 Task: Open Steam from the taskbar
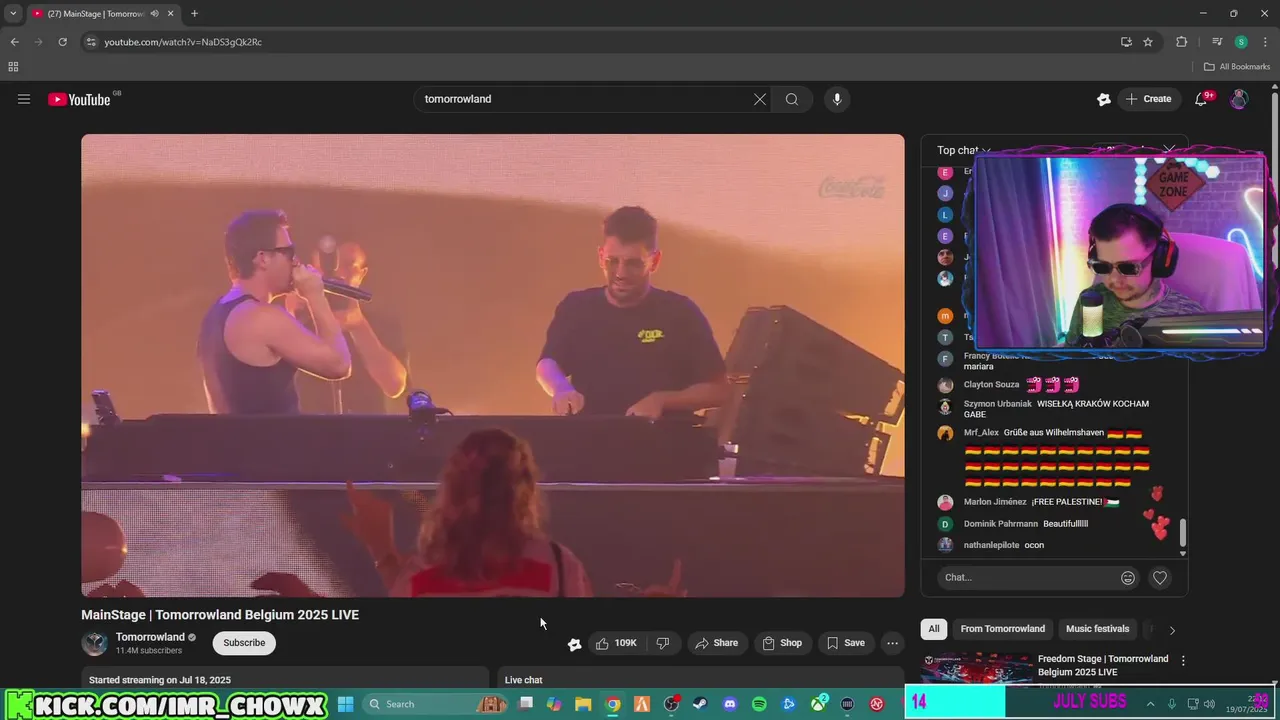[700, 704]
